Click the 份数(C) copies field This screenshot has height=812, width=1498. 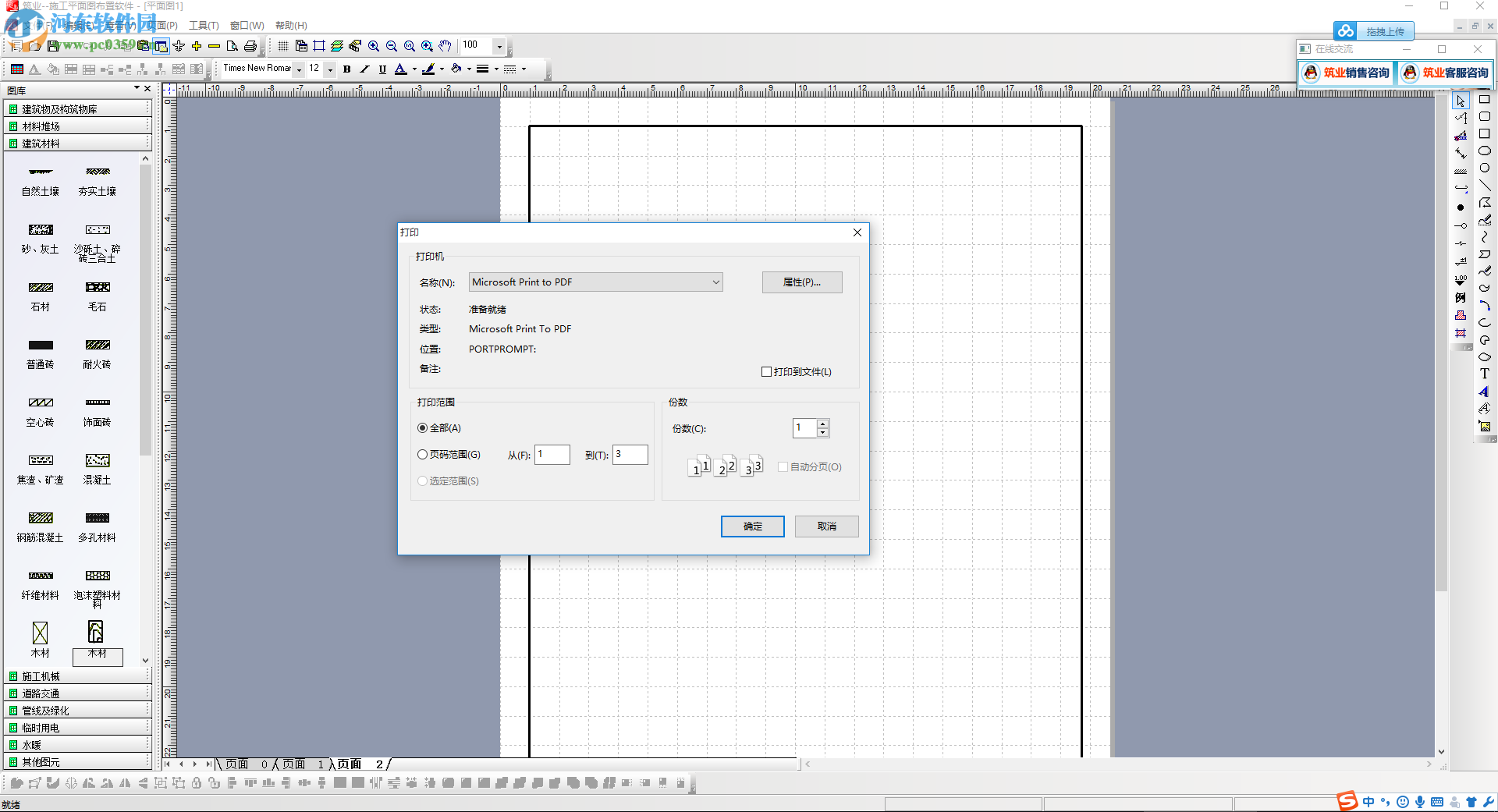coord(805,428)
